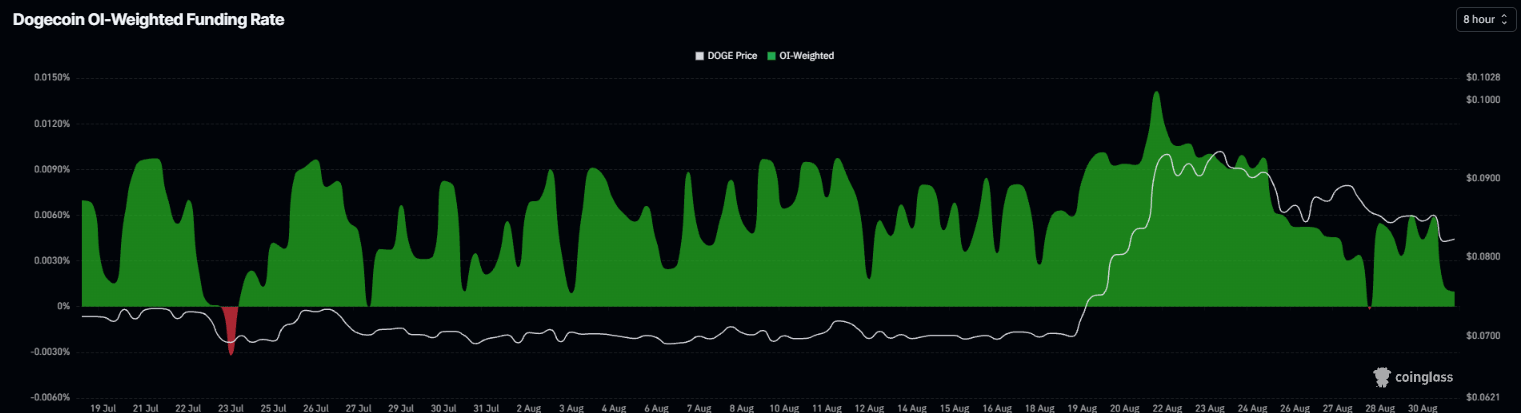Click the $0.1000 price axis label
This screenshot has height=413, width=1521.
coord(1483,100)
